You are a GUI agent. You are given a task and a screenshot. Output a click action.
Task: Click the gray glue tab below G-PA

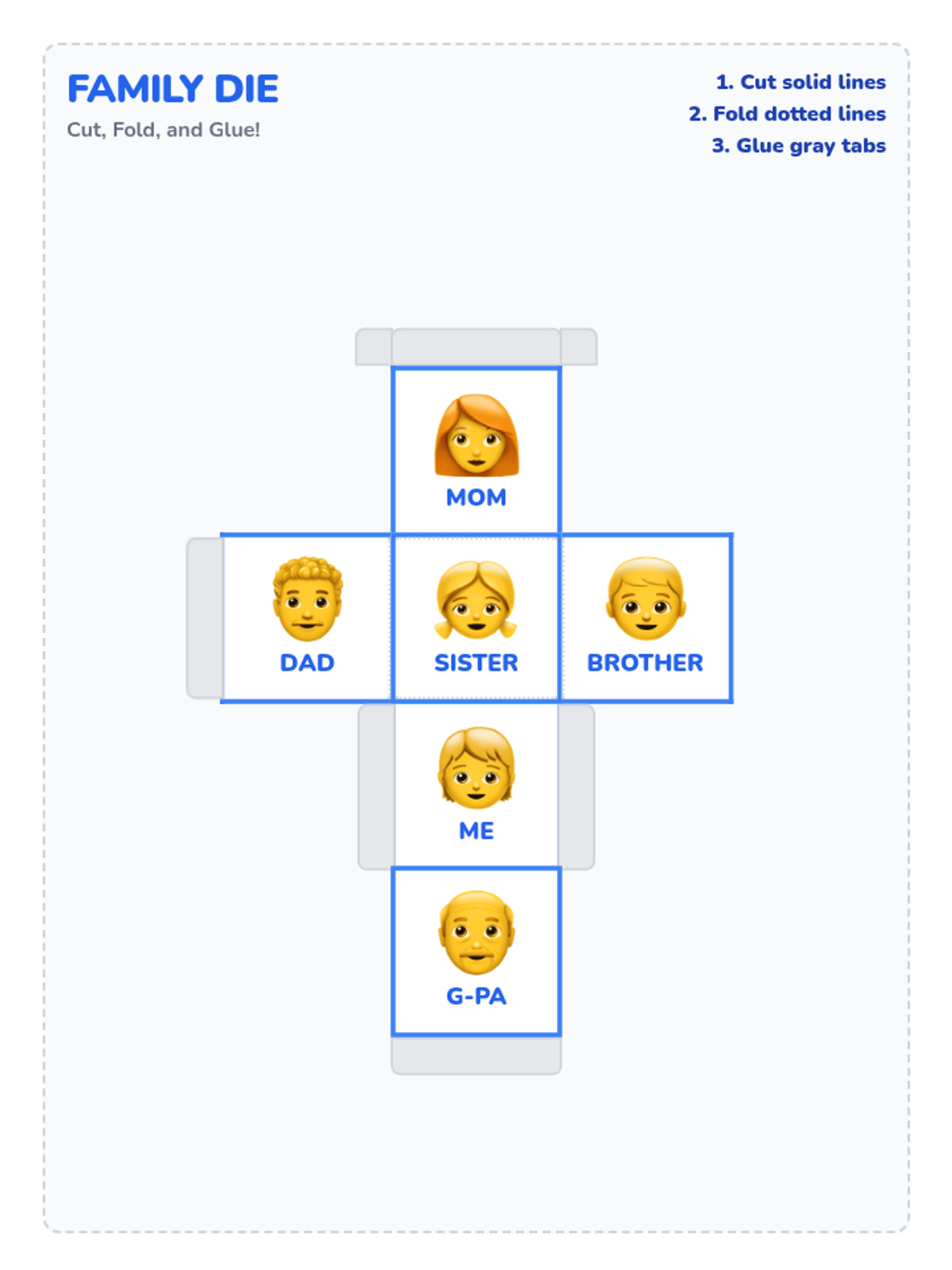(x=476, y=1056)
